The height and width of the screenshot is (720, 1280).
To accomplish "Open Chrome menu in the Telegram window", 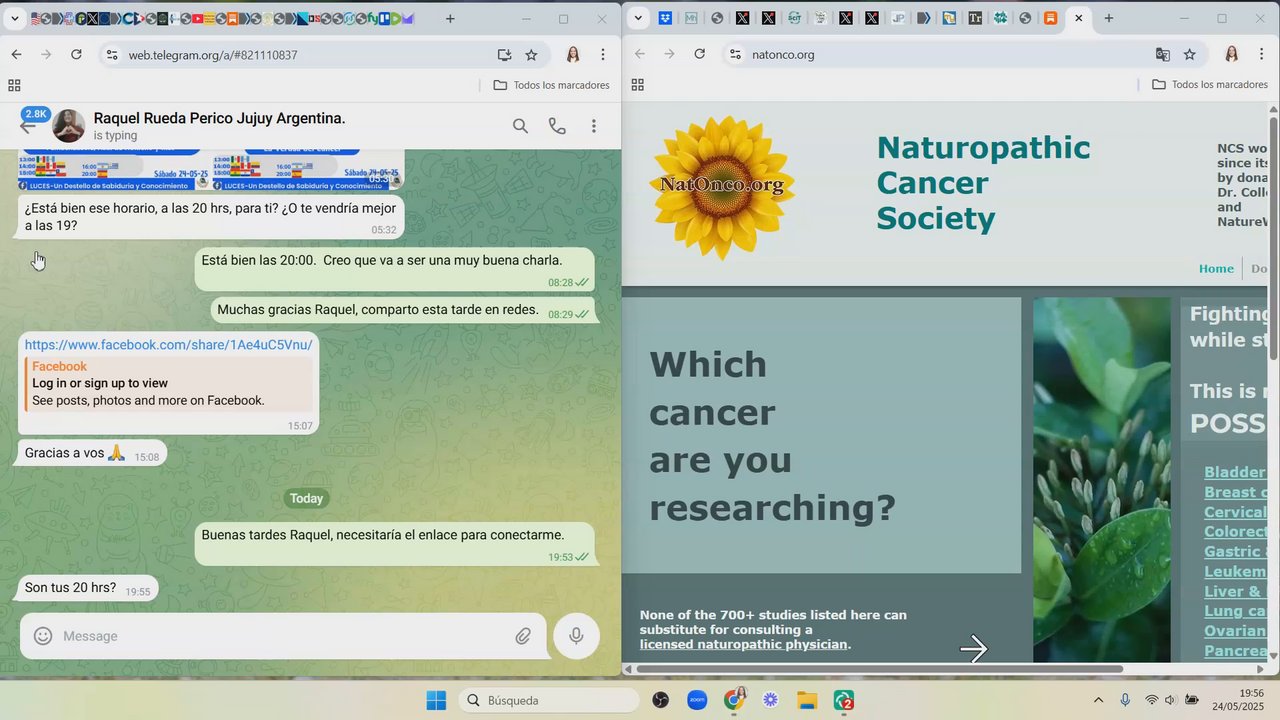I will (603, 55).
